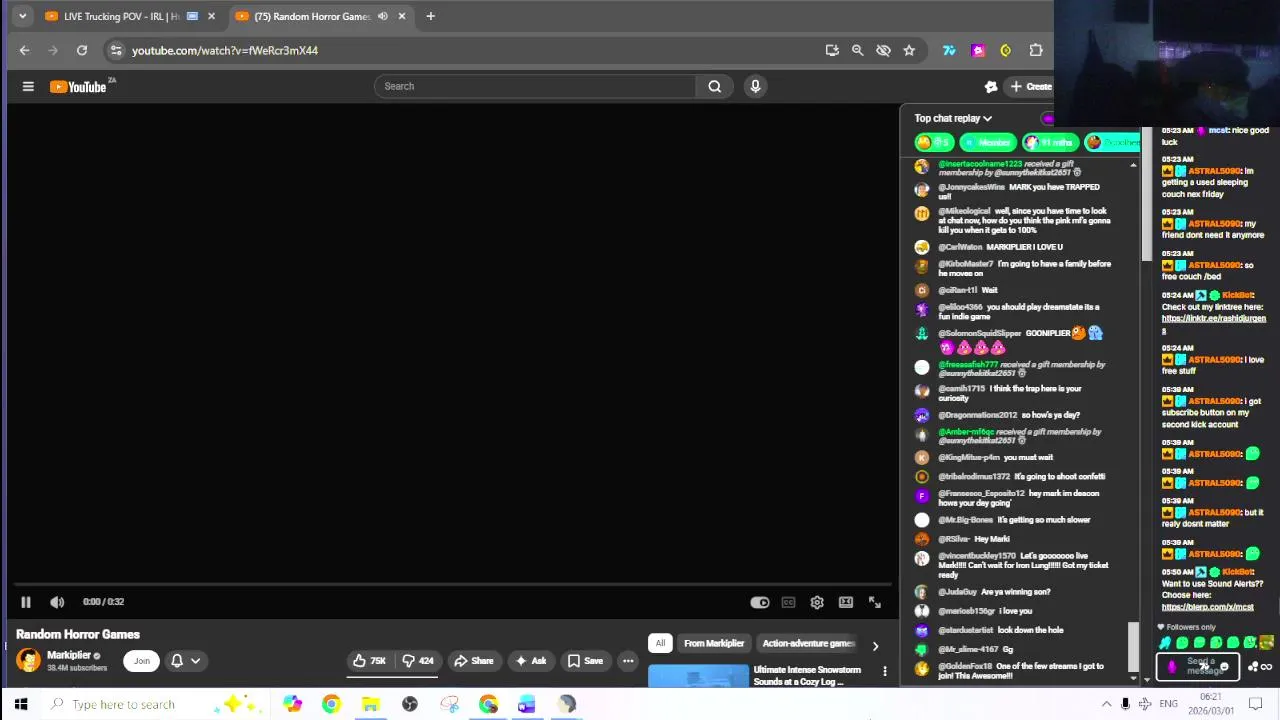Click the address bar URL
Screen dimensions: 1280x720
pos(225,50)
